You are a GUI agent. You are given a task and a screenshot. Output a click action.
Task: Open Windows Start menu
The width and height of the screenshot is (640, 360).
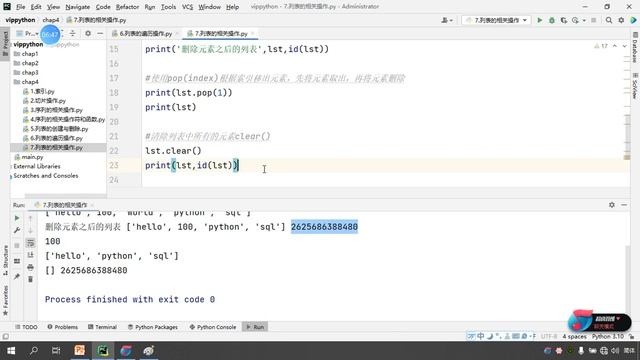pyautogui.click(x=11, y=351)
